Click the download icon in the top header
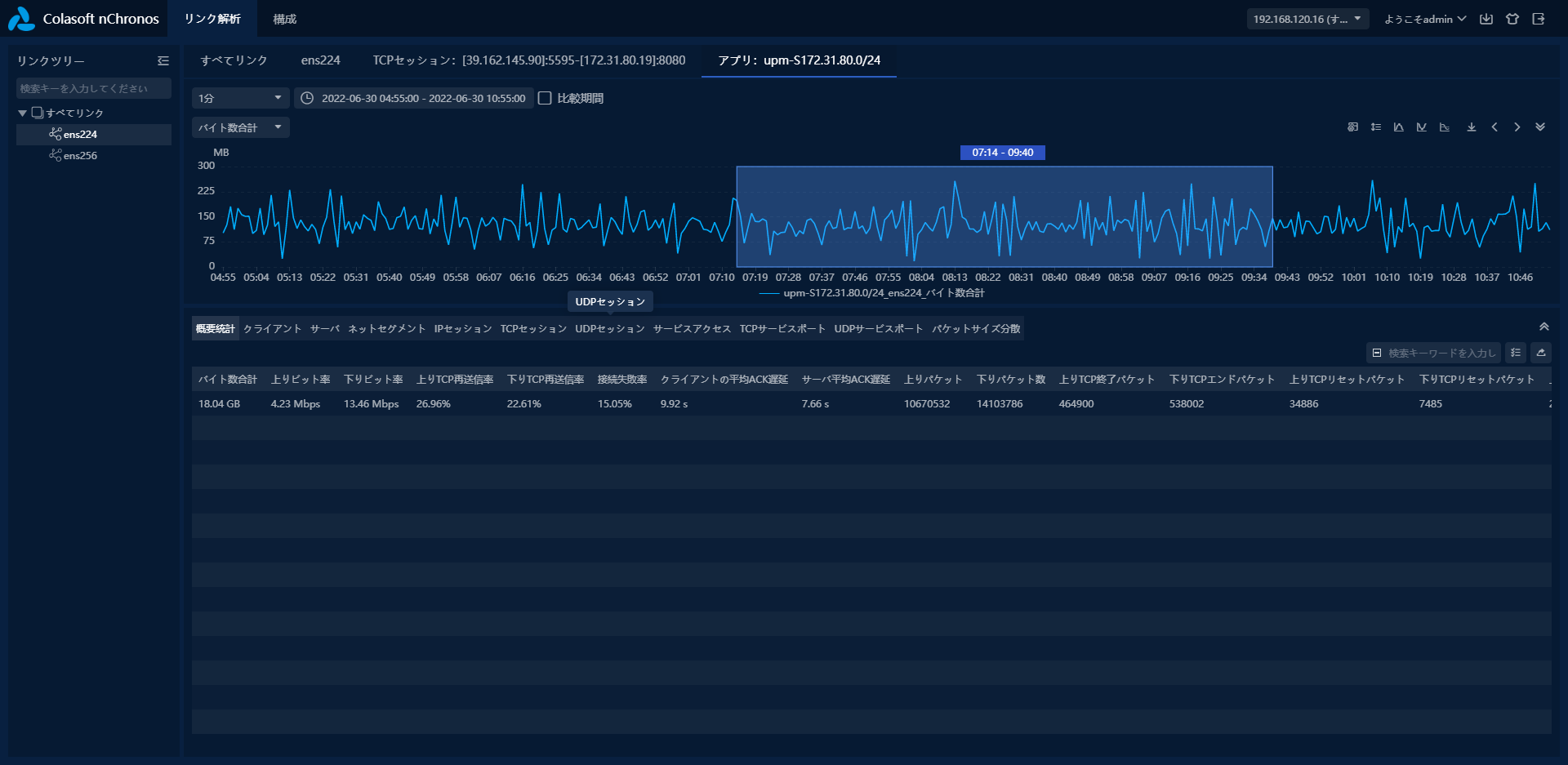1568x765 pixels. pos(1486,19)
